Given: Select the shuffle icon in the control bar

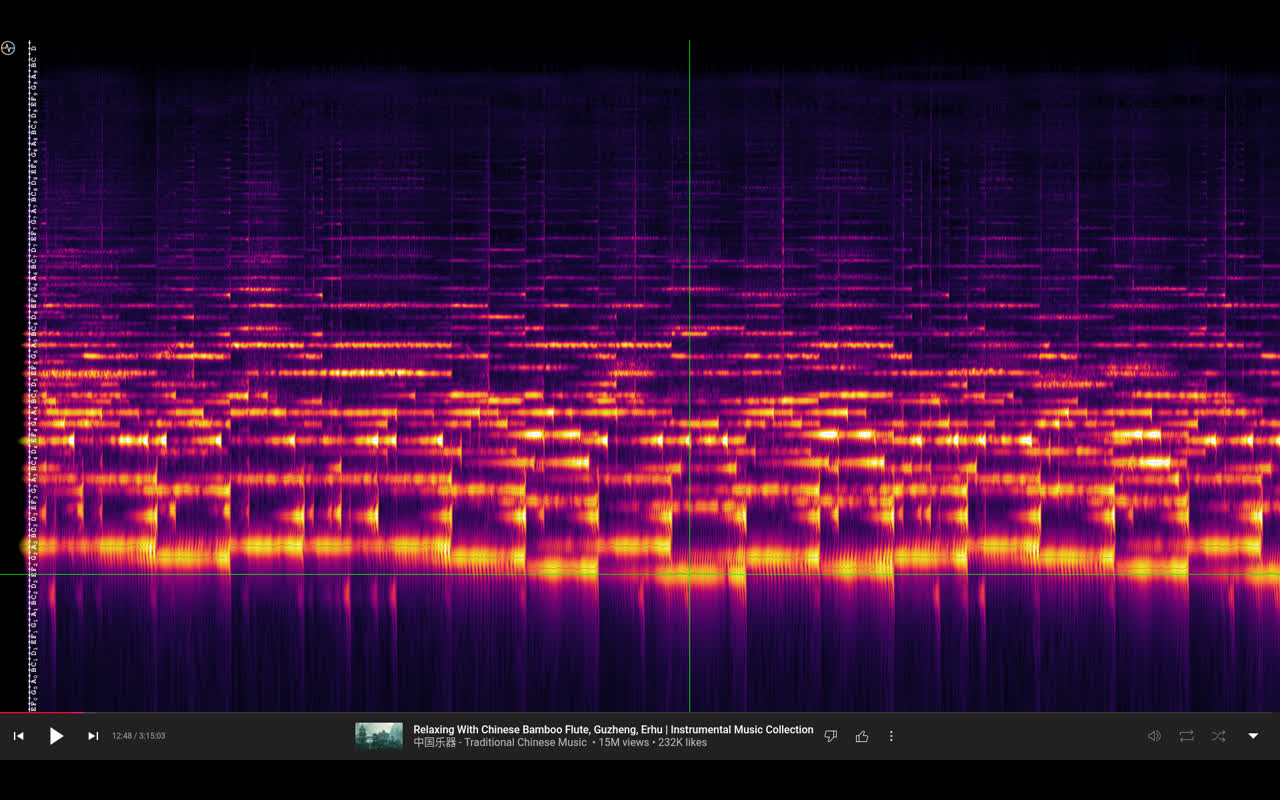Looking at the screenshot, I should coord(1218,736).
